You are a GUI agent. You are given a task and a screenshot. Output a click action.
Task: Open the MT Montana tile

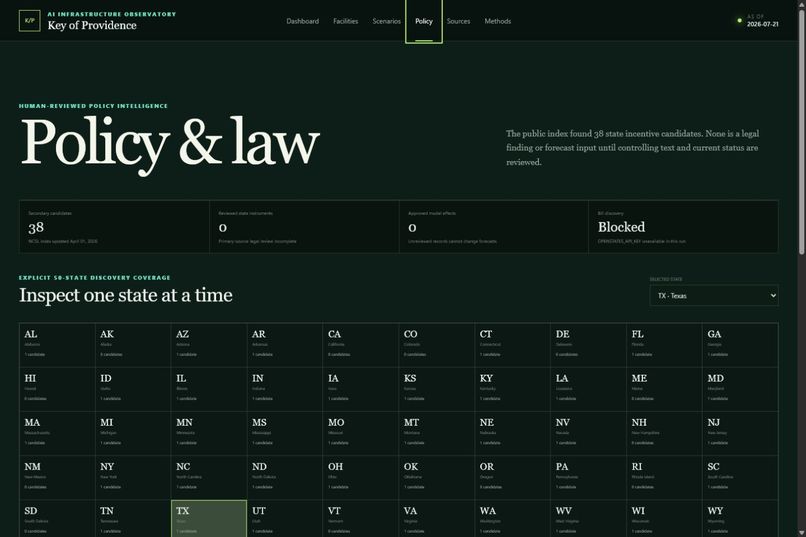(x=436, y=433)
